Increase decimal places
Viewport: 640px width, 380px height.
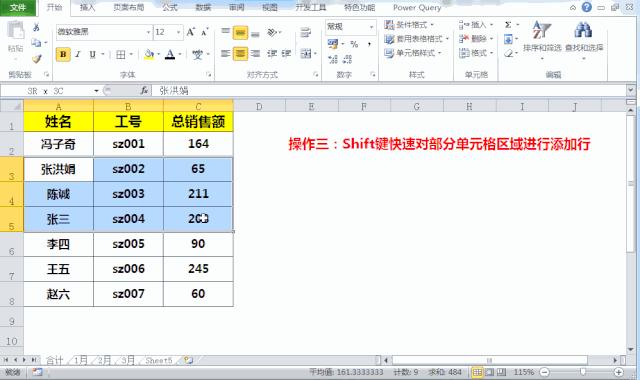(333, 59)
